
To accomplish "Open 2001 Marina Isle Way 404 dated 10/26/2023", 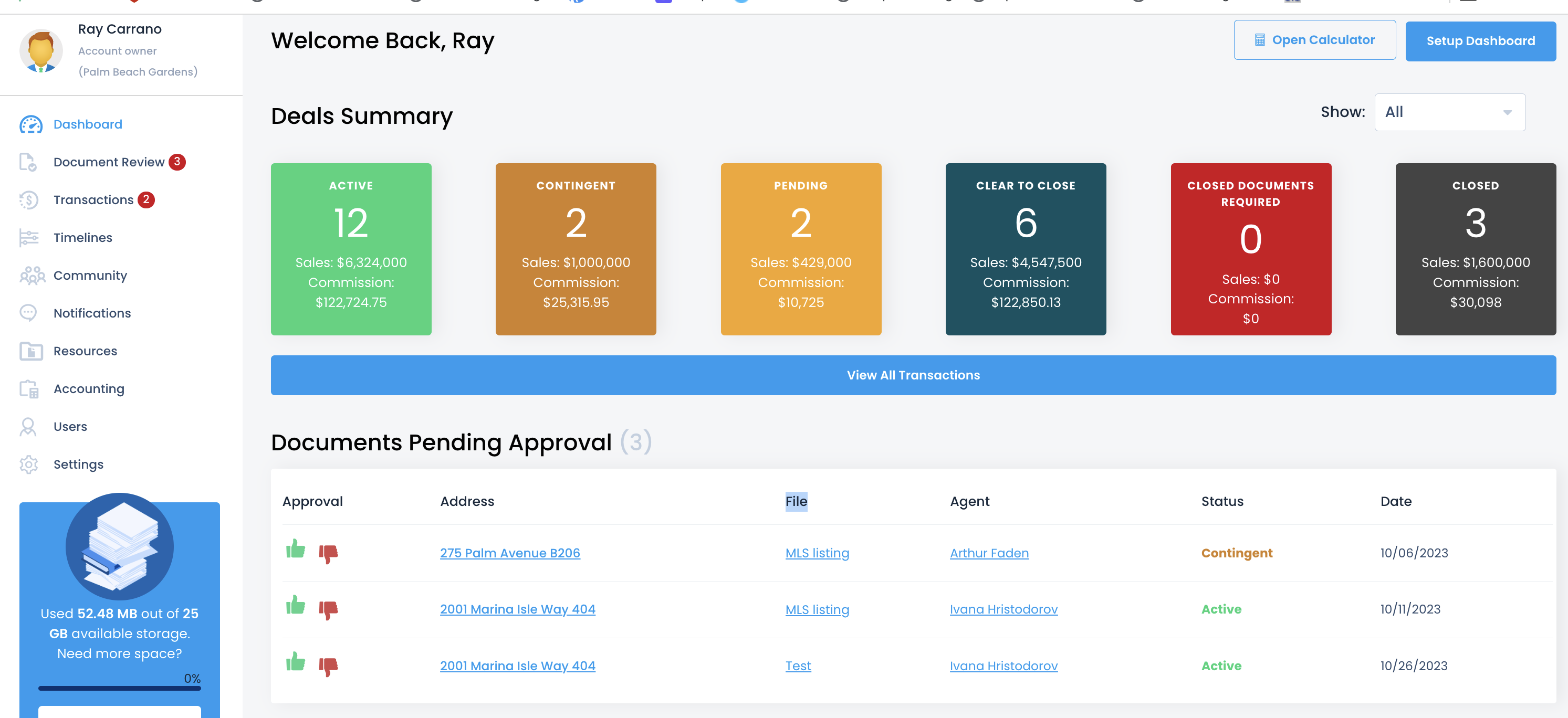I will tap(517, 666).
